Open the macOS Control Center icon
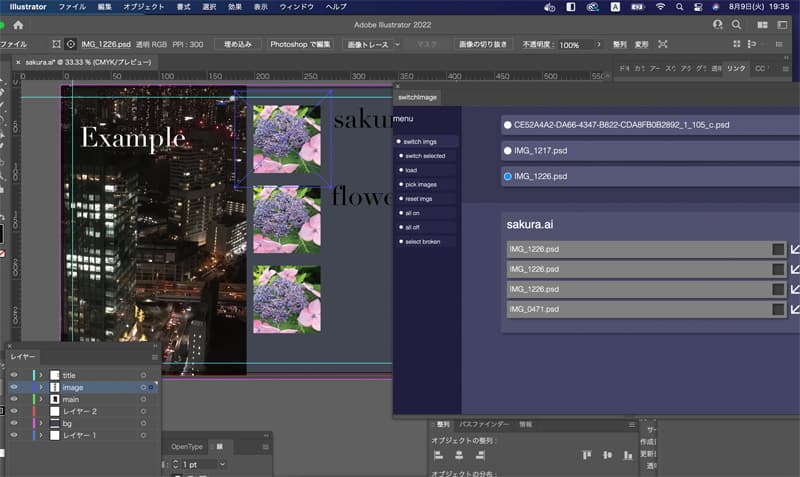This screenshot has height=477, width=800. click(x=698, y=7)
